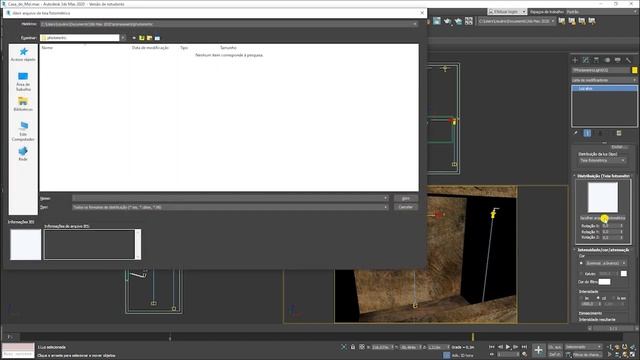Click the large set key plus button
The width and height of the screenshot is (640, 360).
pos(538,350)
